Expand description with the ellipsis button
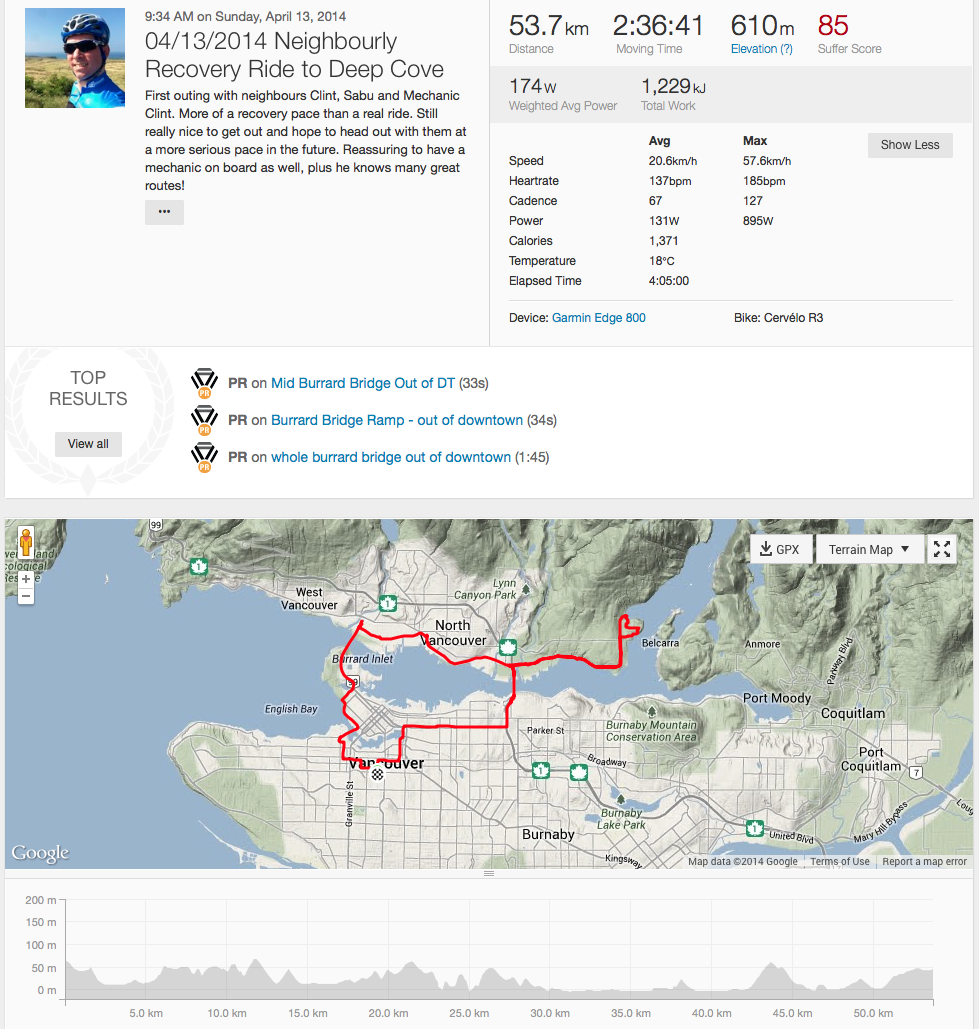 click(164, 212)
